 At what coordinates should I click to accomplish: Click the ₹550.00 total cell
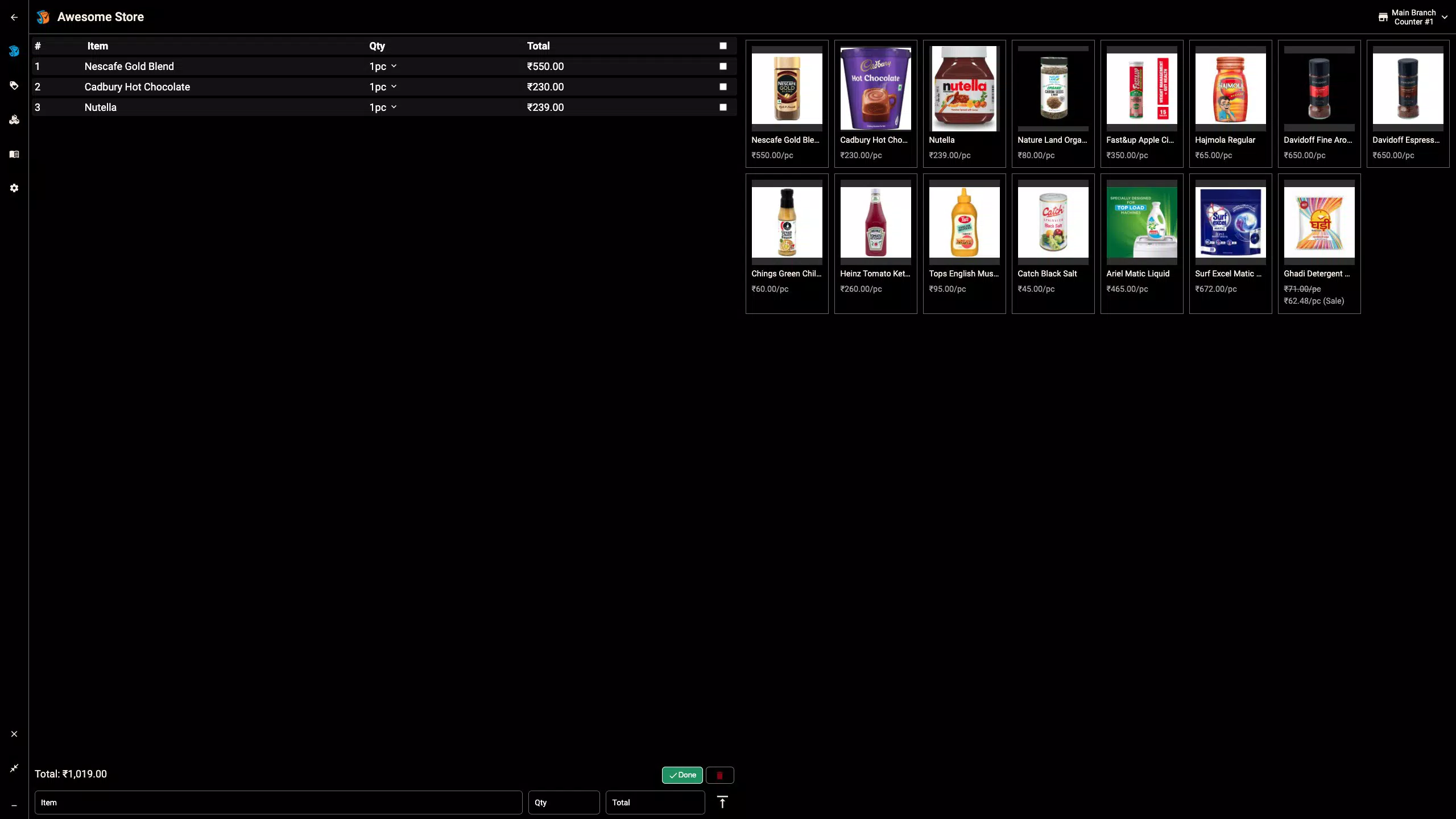tap(545, 67)
